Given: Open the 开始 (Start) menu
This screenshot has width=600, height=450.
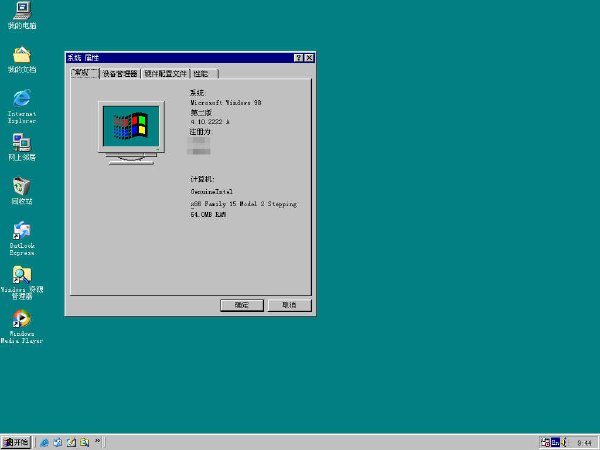Looking at the screenshot, I should [x=16, y=443].
